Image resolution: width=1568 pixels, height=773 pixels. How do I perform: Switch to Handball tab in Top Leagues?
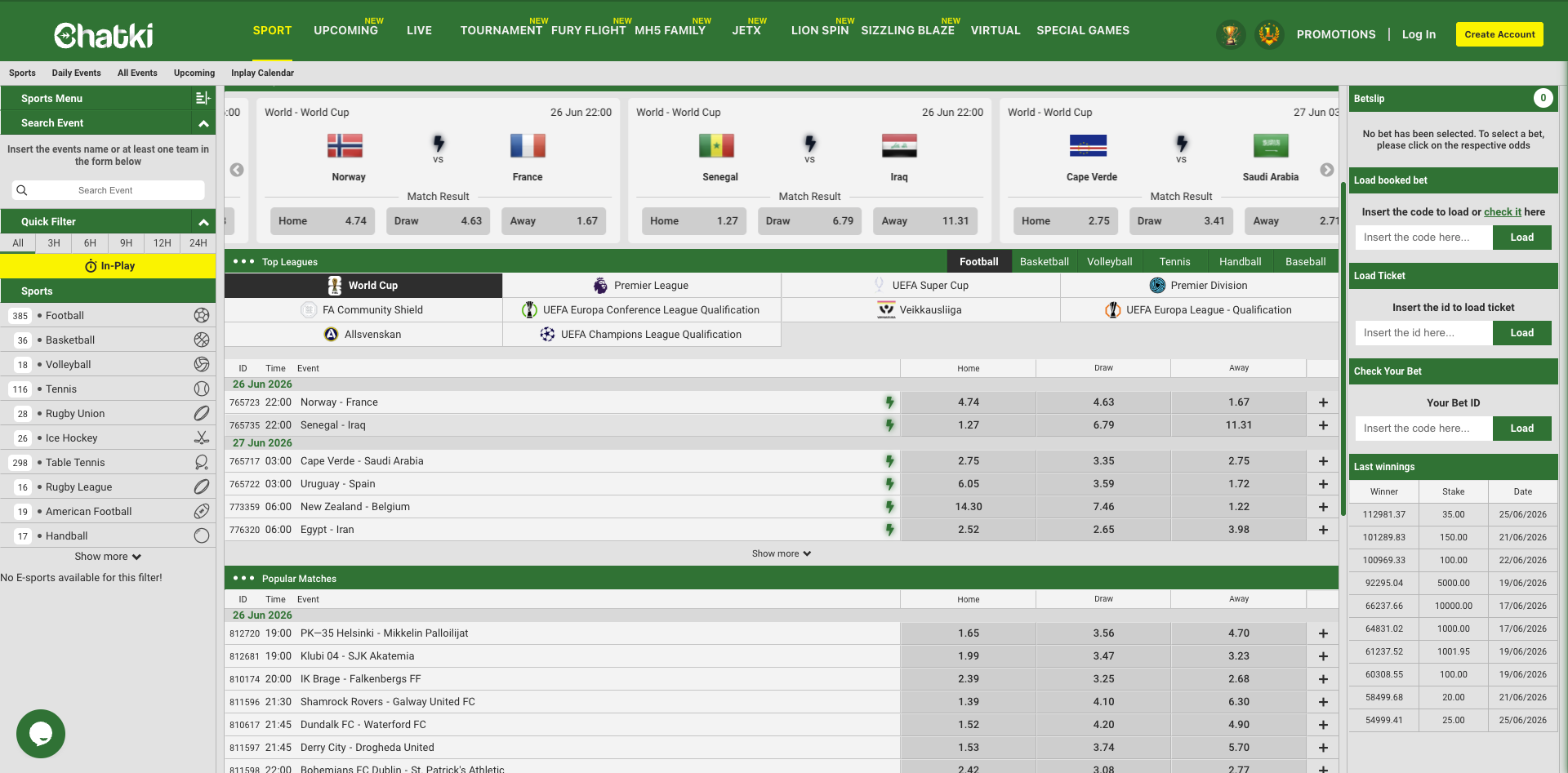(x=1240, y=262)
